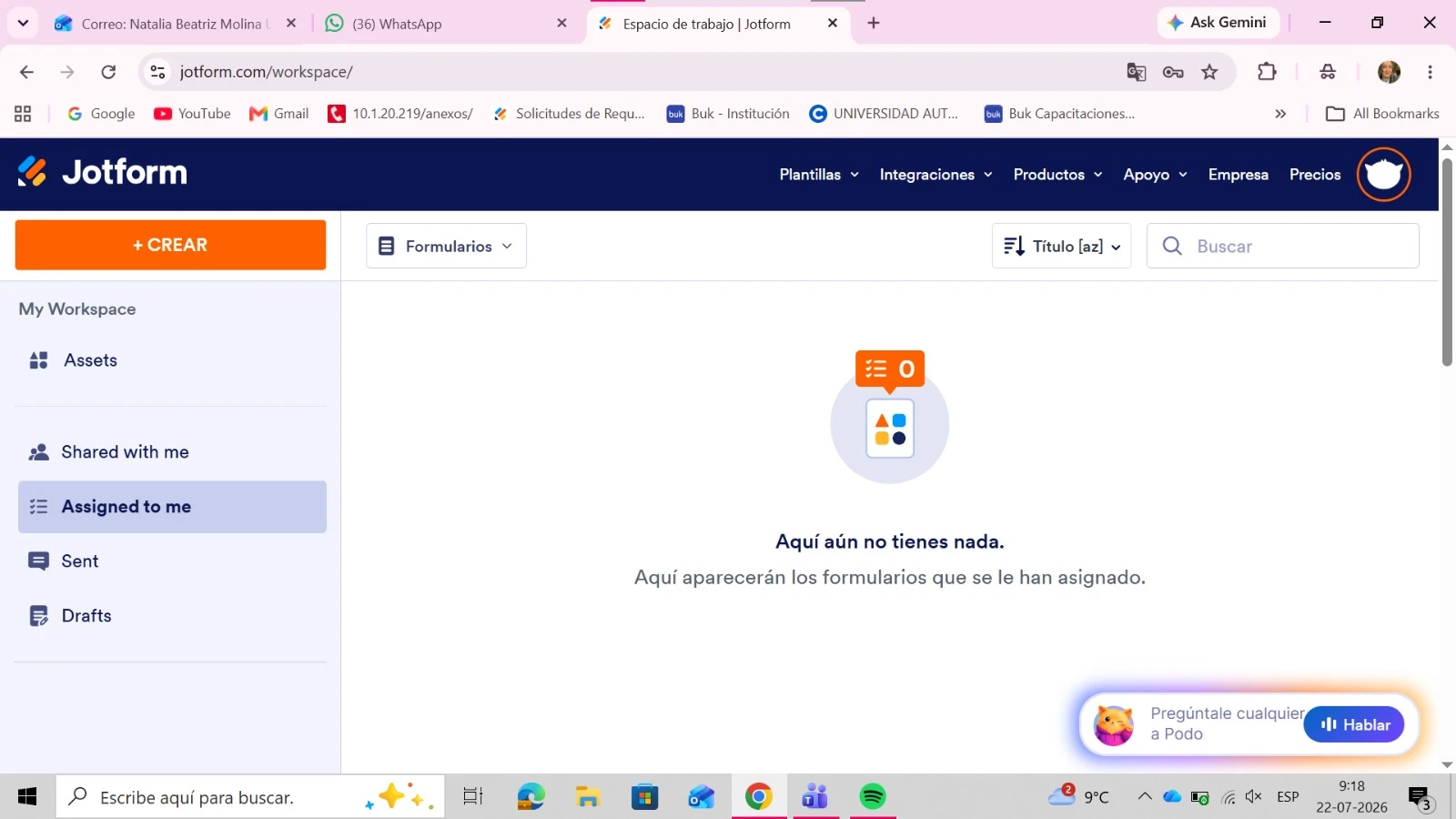Expand the Productos menu
This screenshot has height=819, width=1456.
[x=1057, y=175]
